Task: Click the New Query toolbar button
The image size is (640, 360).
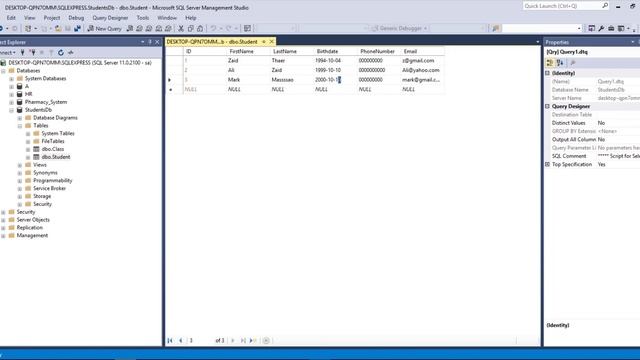Action: point(104,28)
